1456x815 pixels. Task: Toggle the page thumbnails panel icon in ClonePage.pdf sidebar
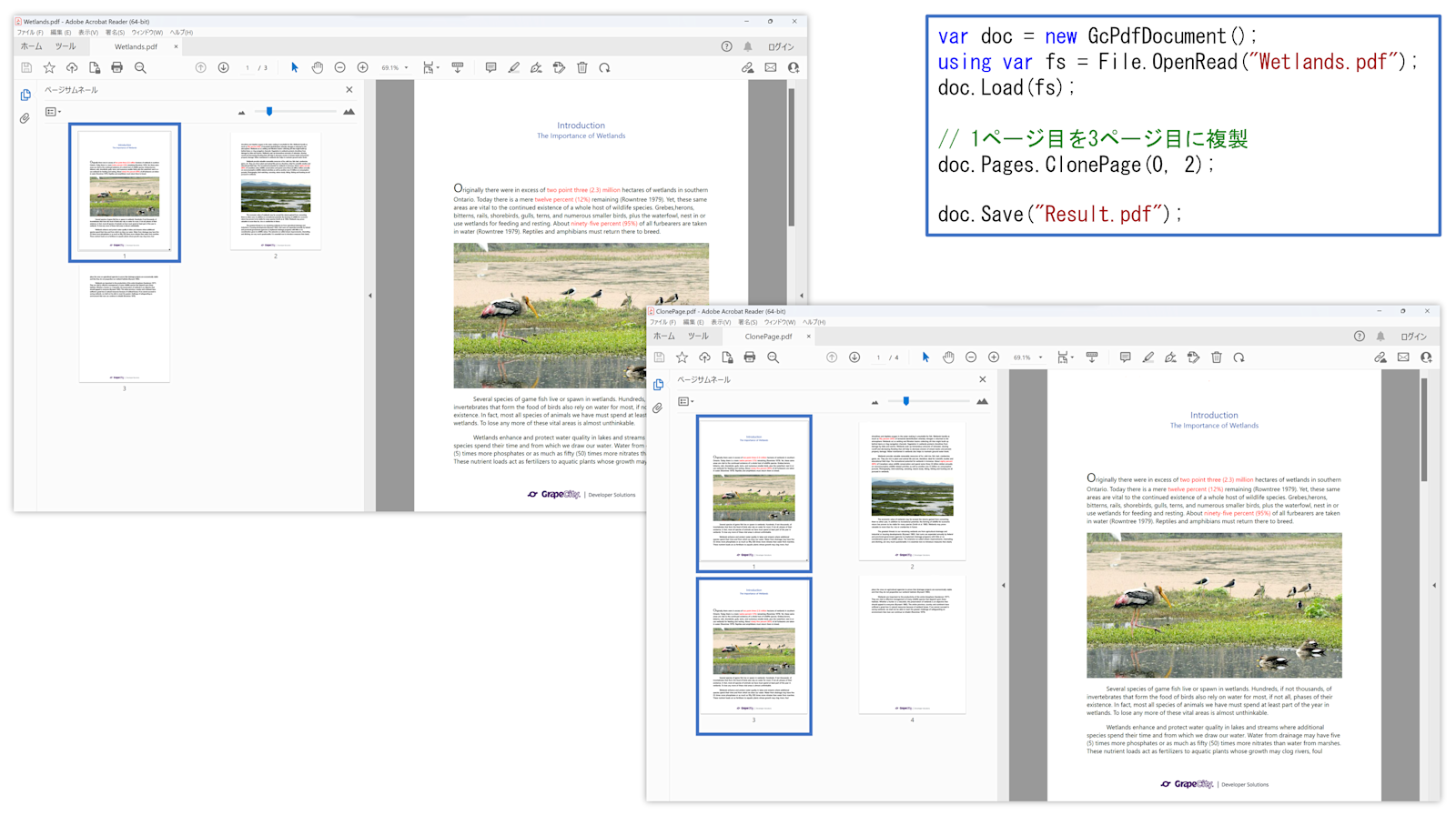coord(658,385)
